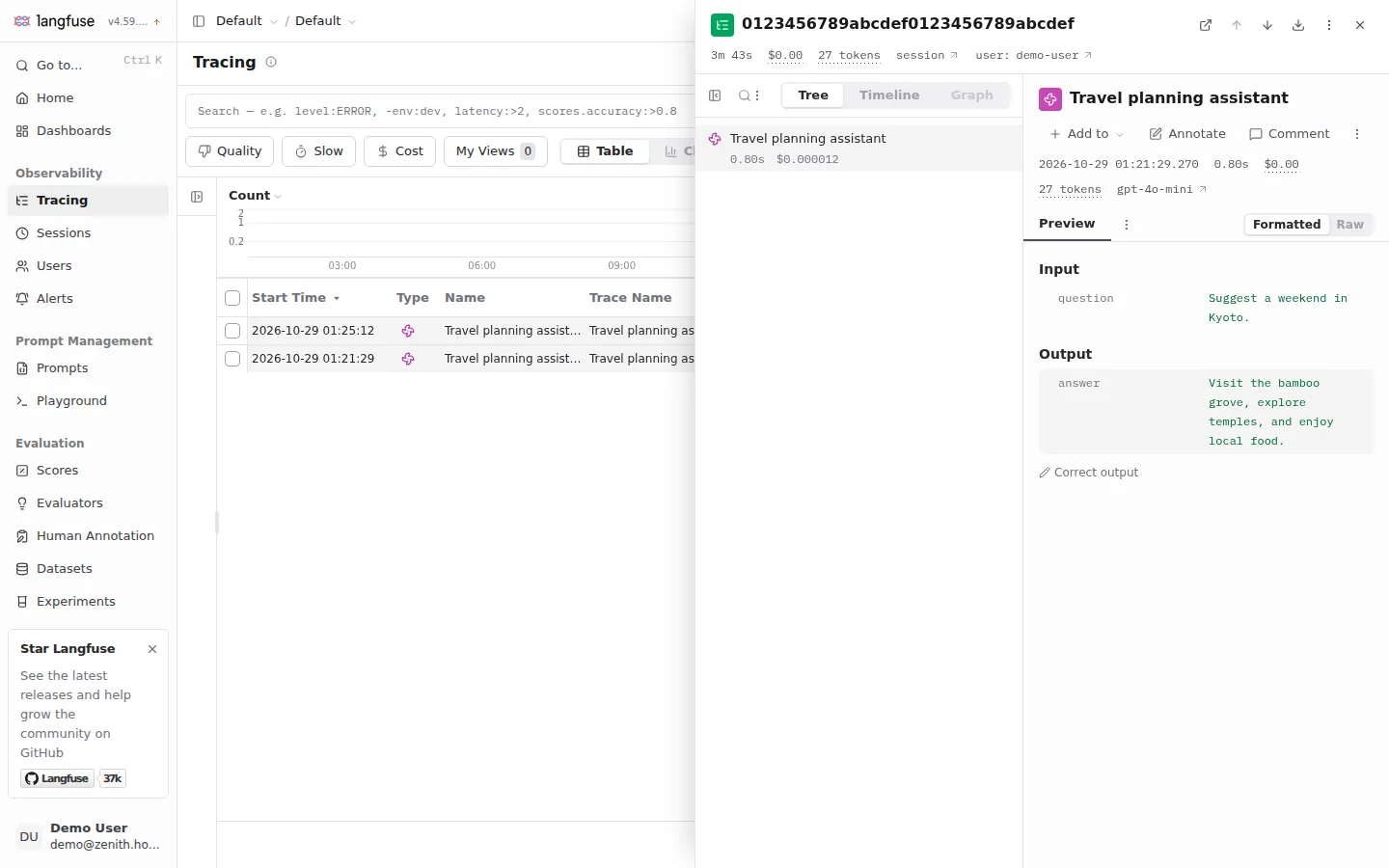The image size is (1389, 868).
Task: Select Travel planning assistant tree node
Action: pyautogui.click(x=858, y=149)
